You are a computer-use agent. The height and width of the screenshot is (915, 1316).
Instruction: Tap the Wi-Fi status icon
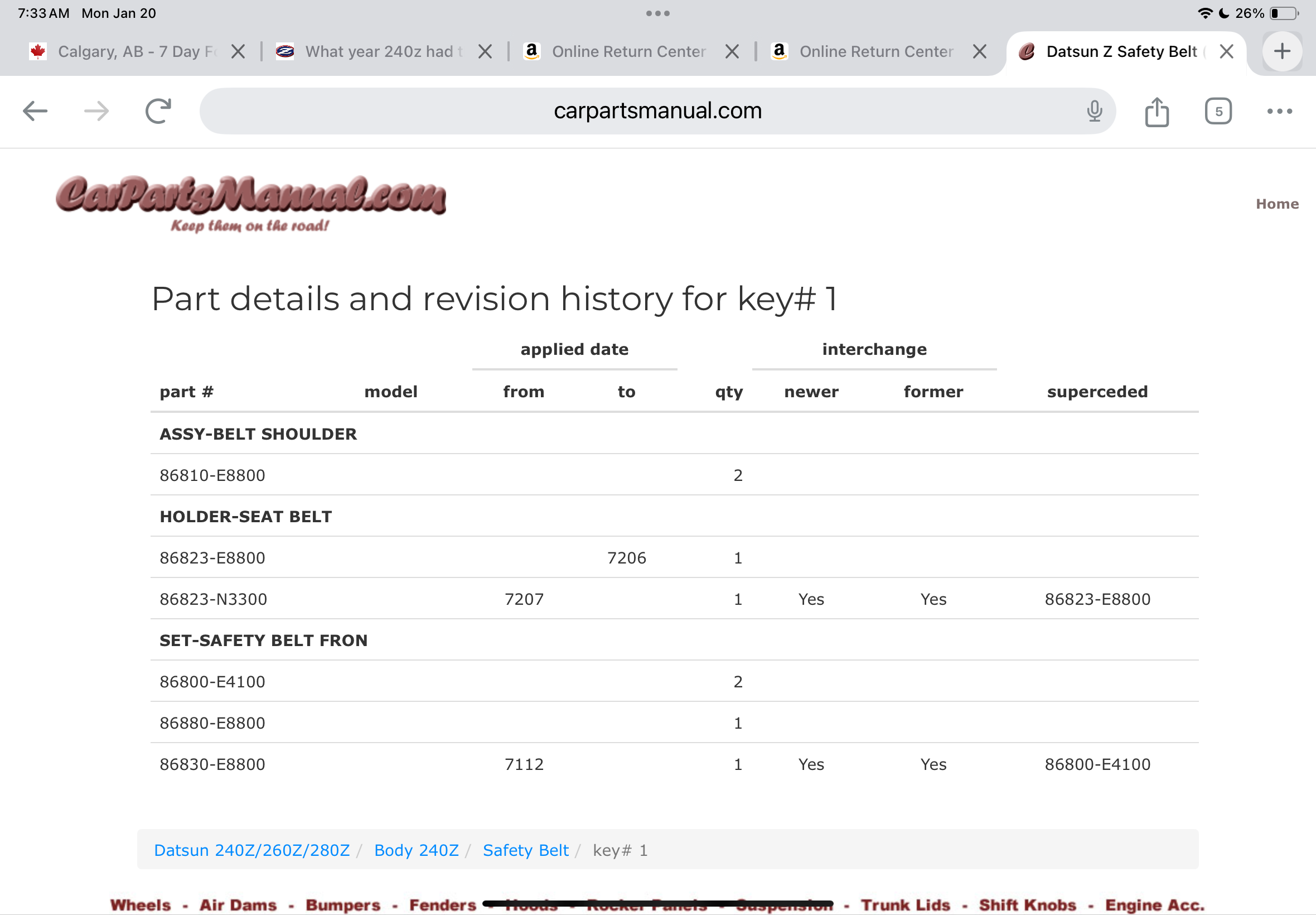(1204, 13)
